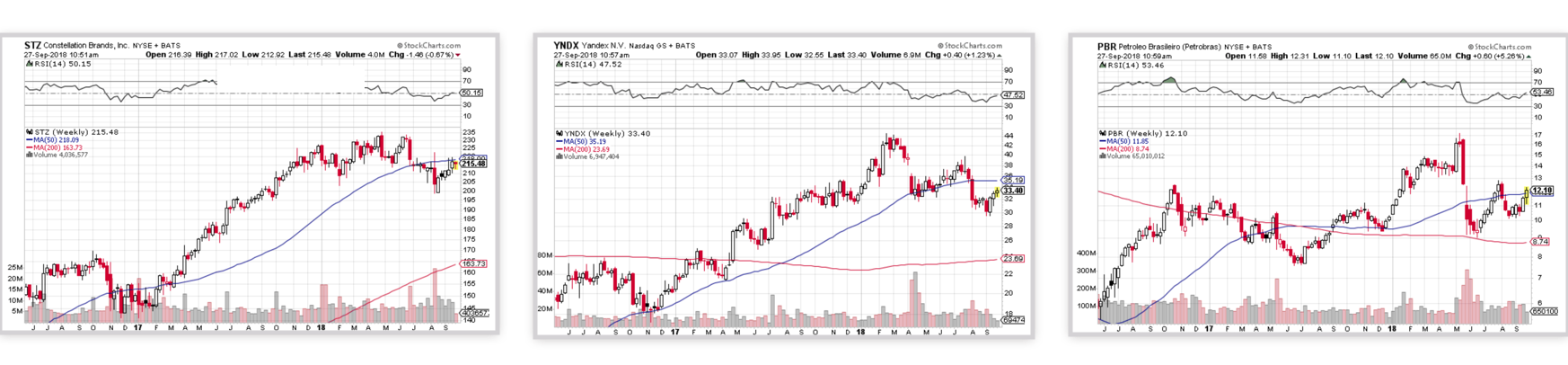Click the 'MA(50) 218.09' legend entry
This screenshot has width=1568, height=365.
(53, 140)
